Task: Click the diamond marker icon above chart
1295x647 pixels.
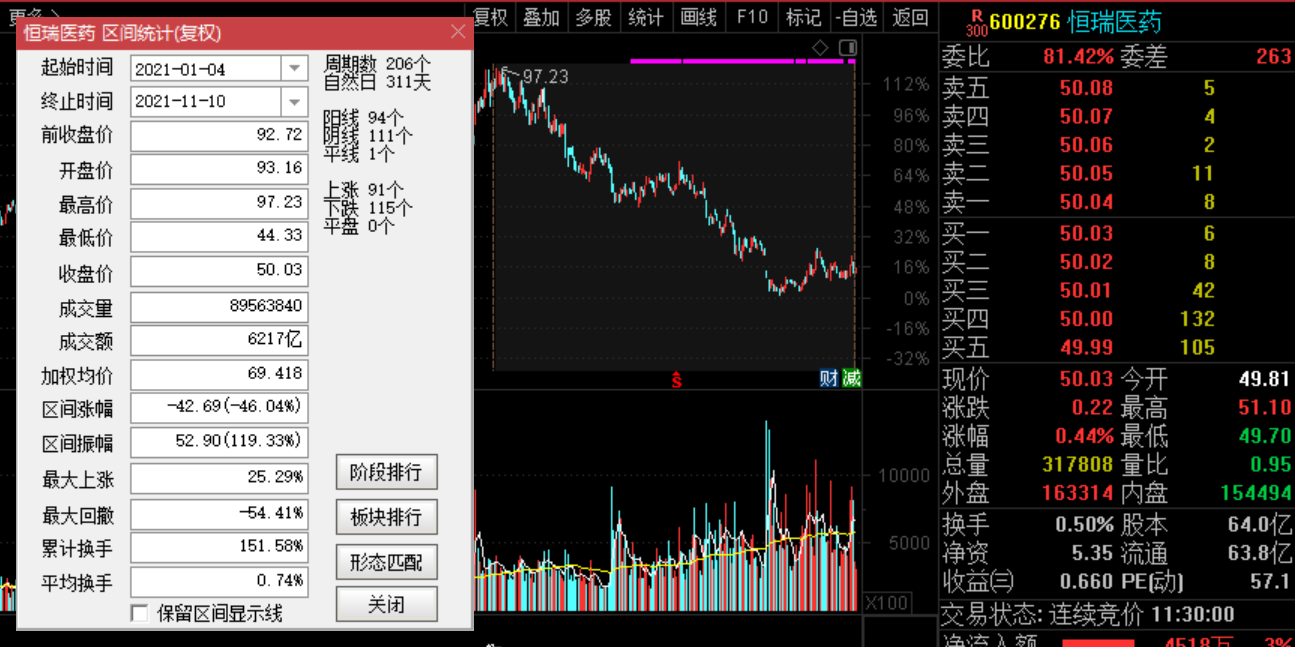Action: pyautogui.click(x=820, y=47)
